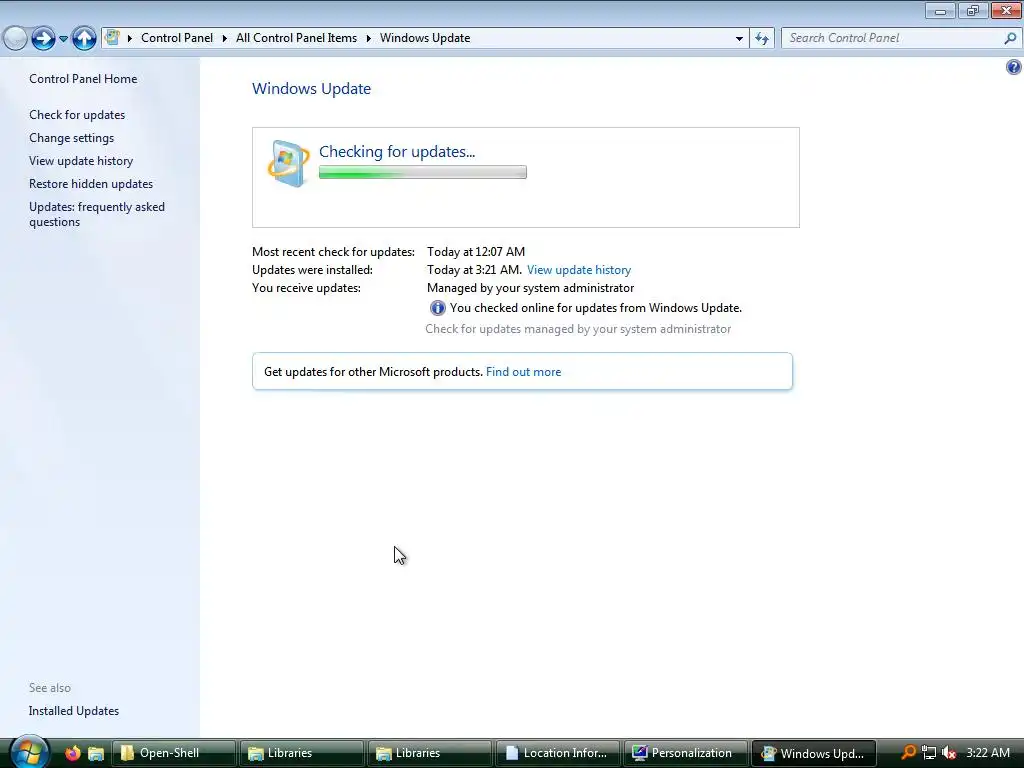Click View update history link beside 3:21 AM

click(579, 270)
